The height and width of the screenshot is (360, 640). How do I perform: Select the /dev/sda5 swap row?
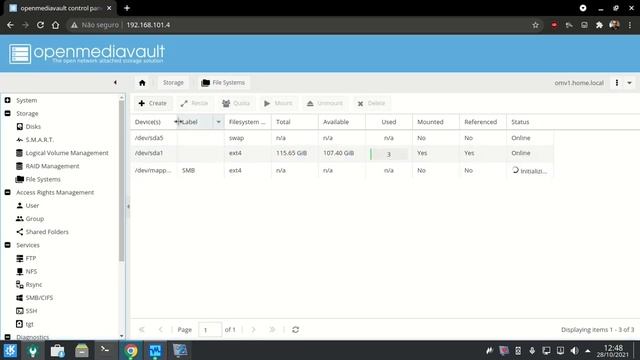click(x=342, y=138)
